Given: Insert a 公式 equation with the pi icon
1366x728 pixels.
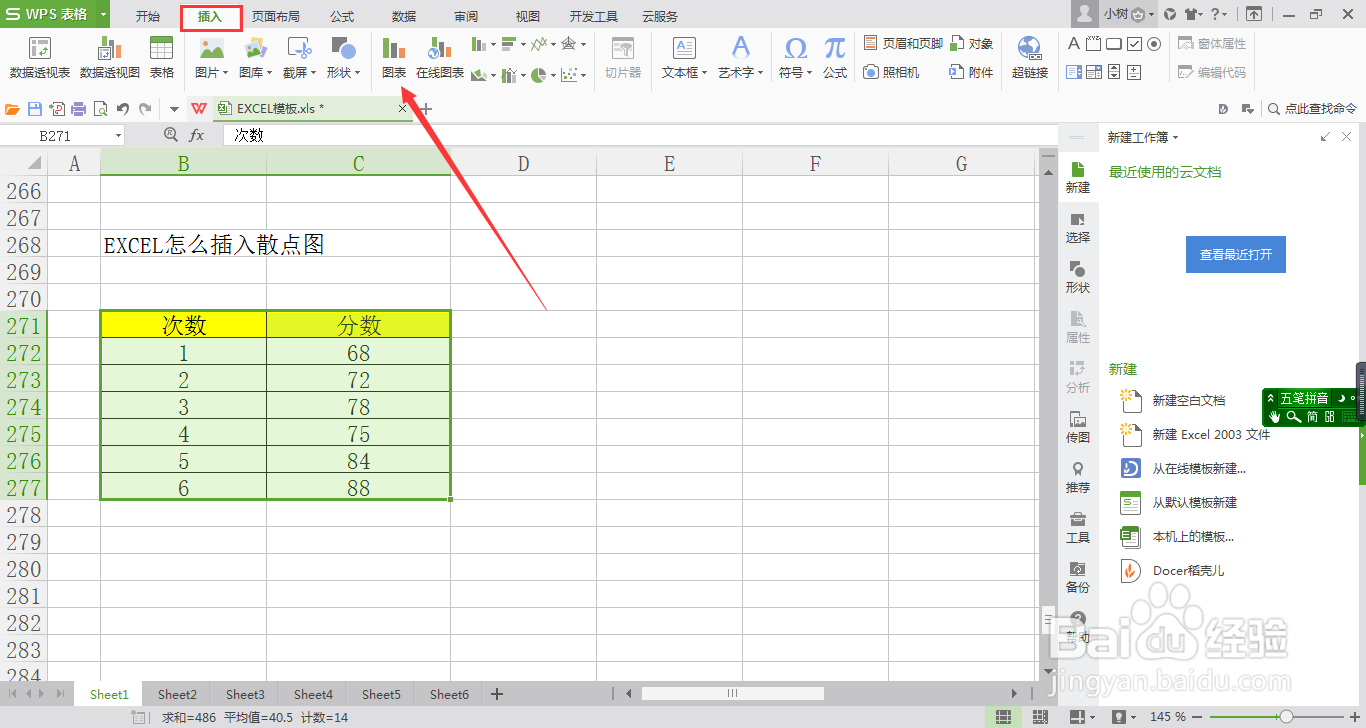Looking at the screenshot, I should (x=835, y=57).
